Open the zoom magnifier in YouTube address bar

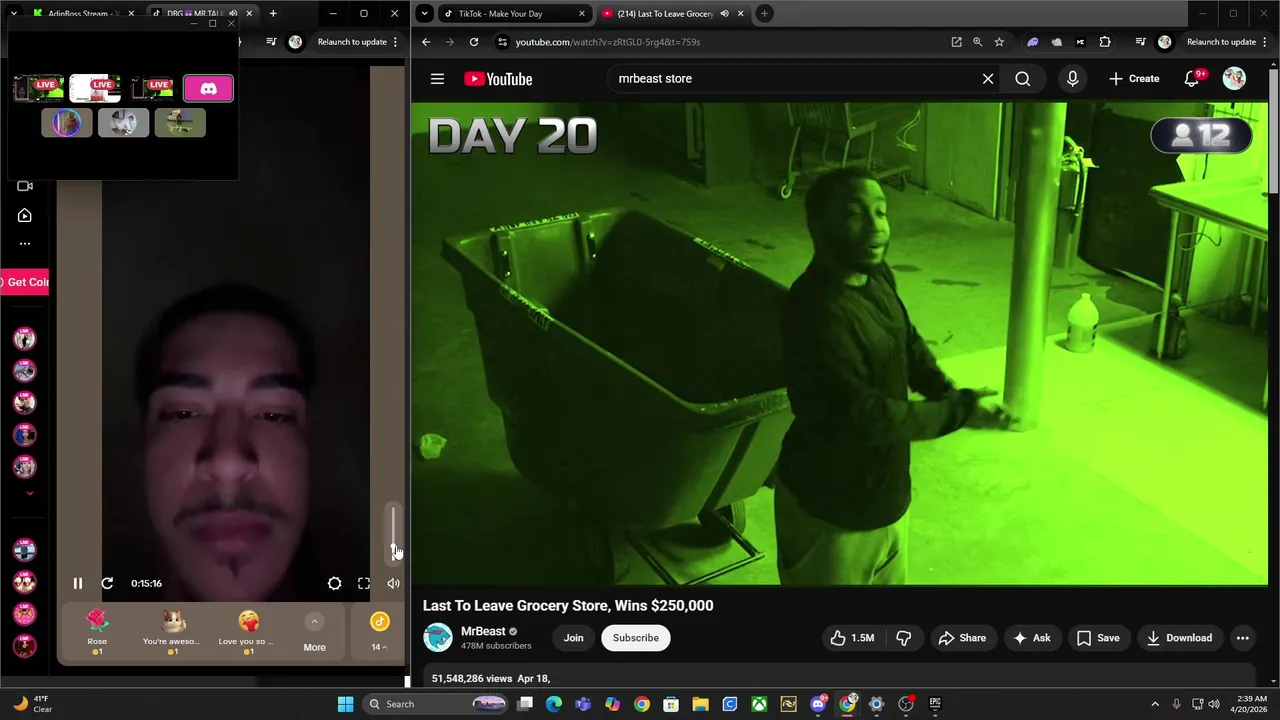click(977, 42)
